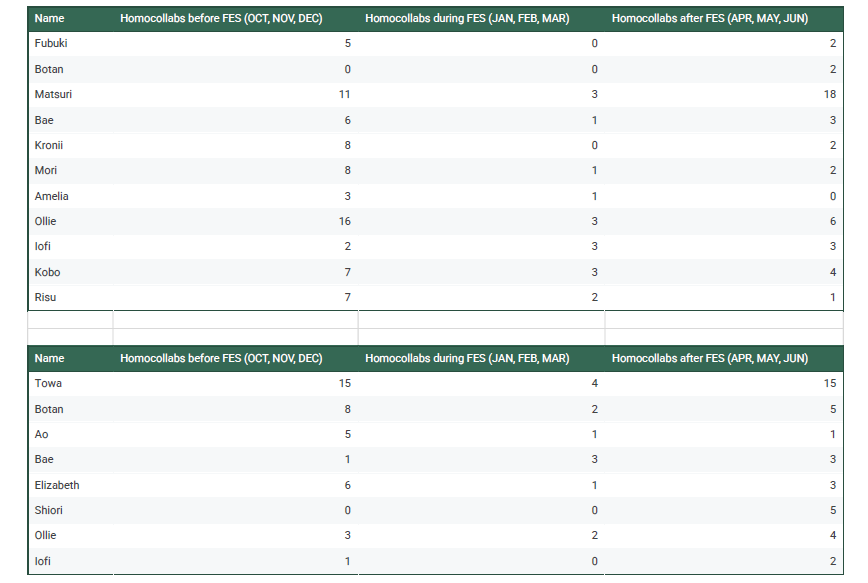Click Fubuki's after-FES value 2

coord(833,43)
